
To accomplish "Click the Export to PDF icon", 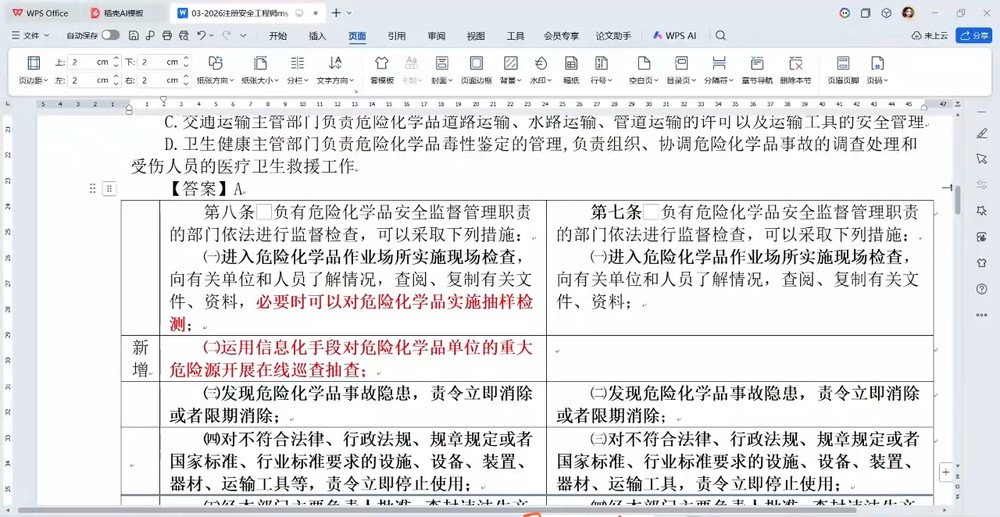I will click(150, 36).
